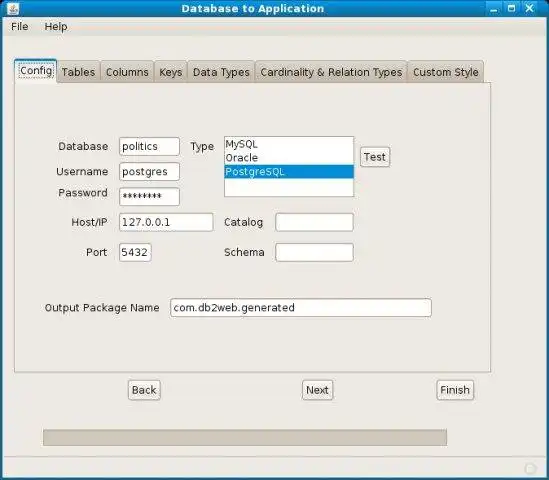Open the Custom Style tab
The image size is (549, 480).
click(x=446, y=72)
